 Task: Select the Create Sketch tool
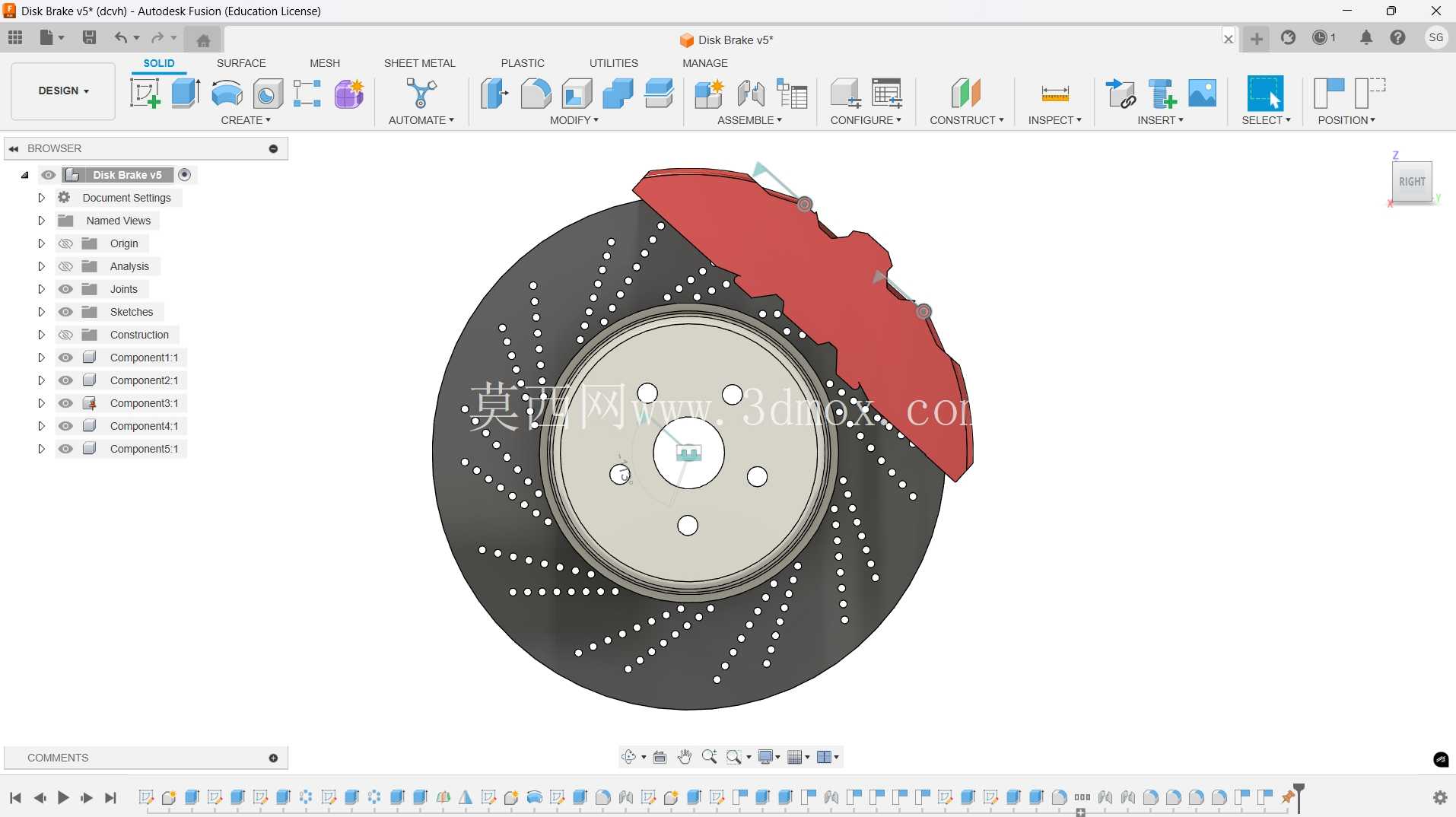click(x=145, y=94)
